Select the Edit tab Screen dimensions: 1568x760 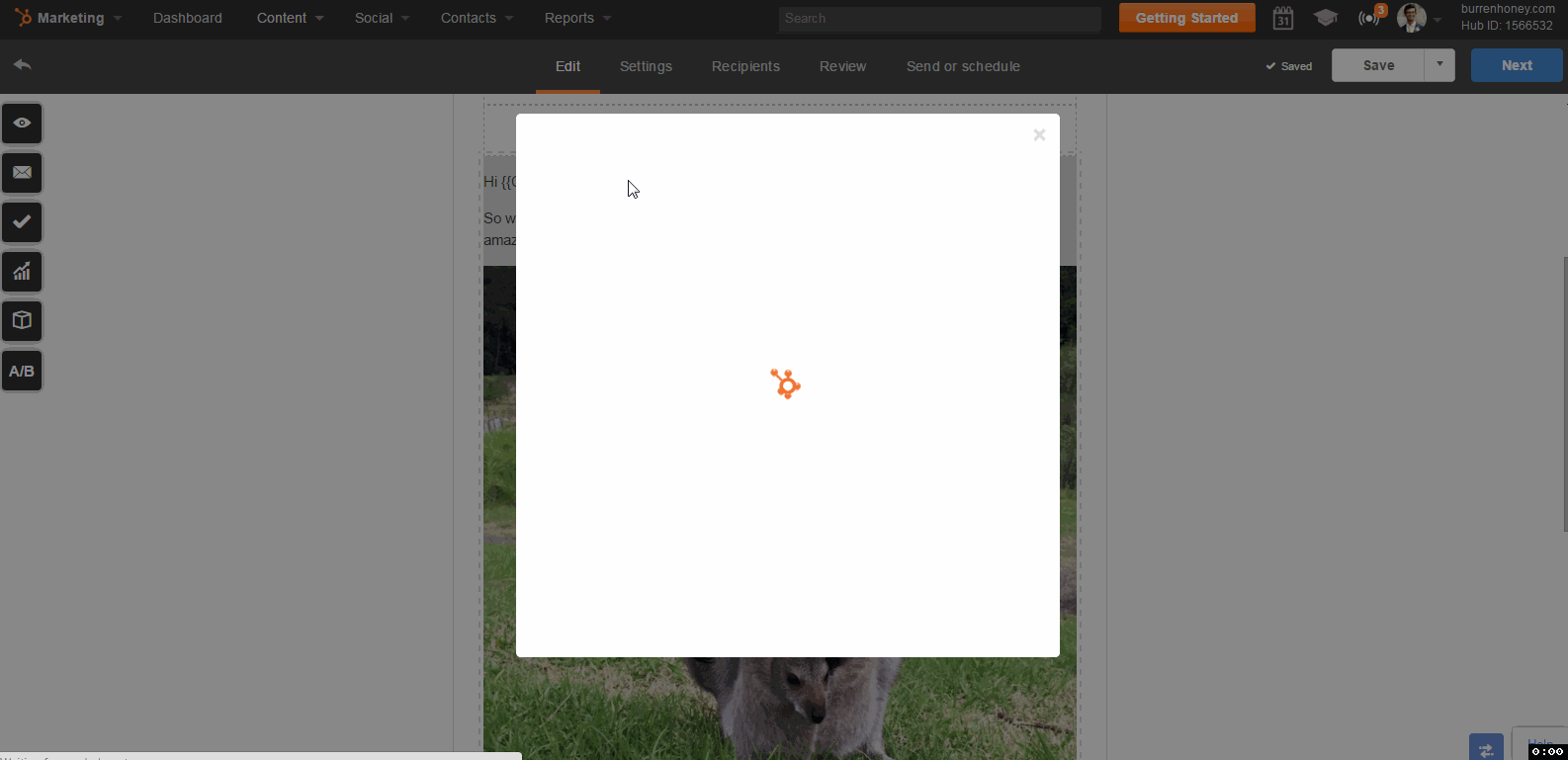pos(567,66)
